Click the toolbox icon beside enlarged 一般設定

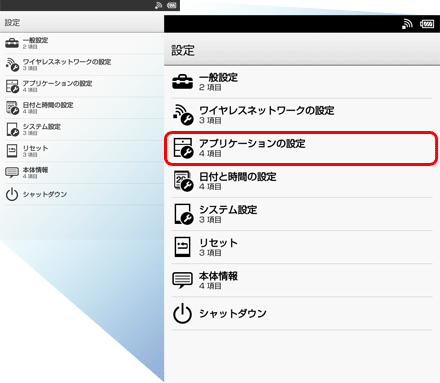182,82
